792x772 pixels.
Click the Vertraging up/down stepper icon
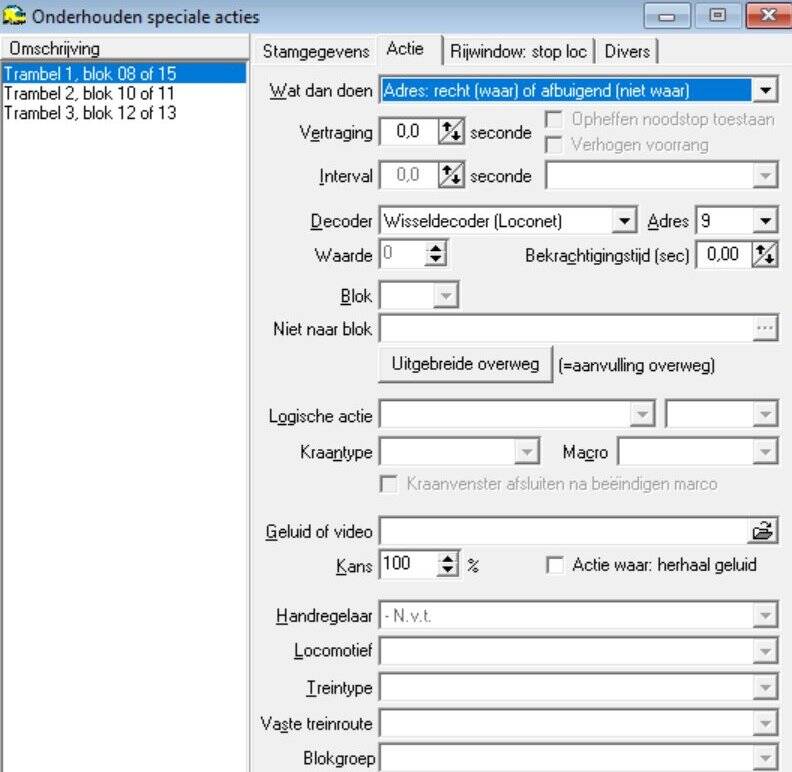[x=451, y=132]
